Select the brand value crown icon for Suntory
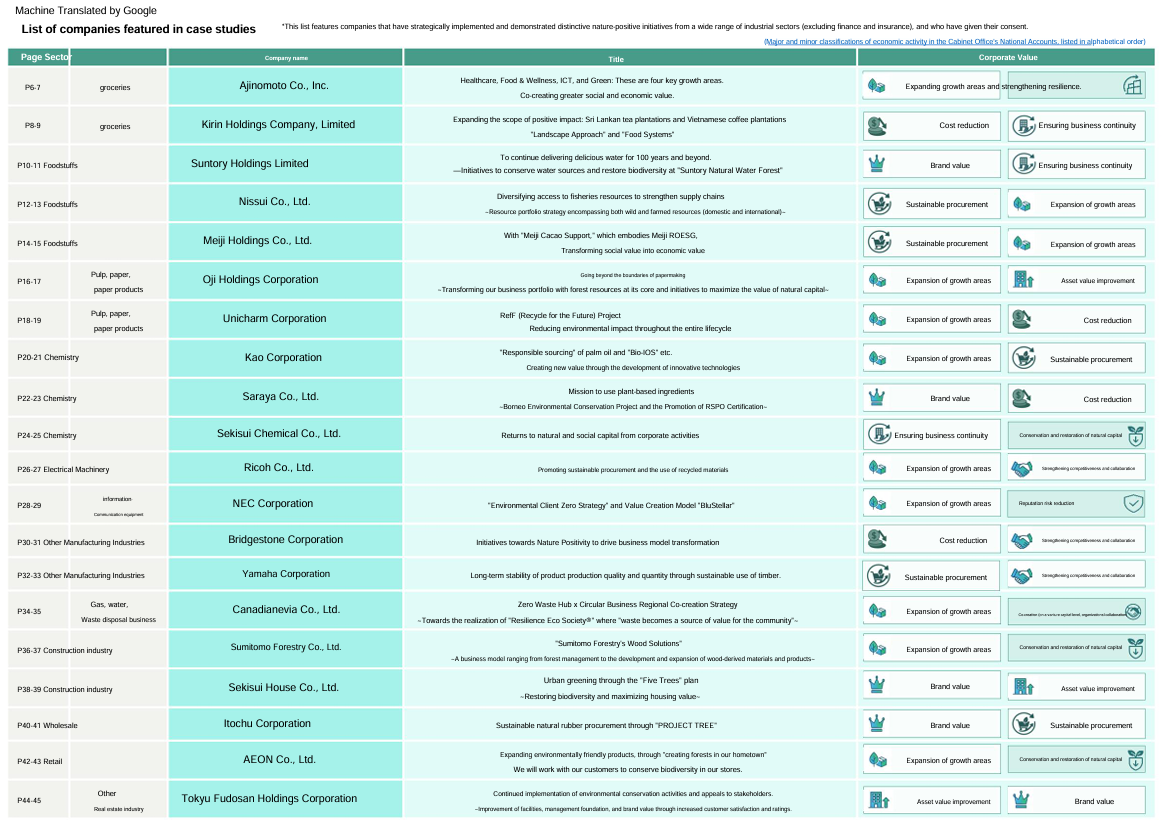This screenshot has height=820, width=1162. (x=877, y=163)
